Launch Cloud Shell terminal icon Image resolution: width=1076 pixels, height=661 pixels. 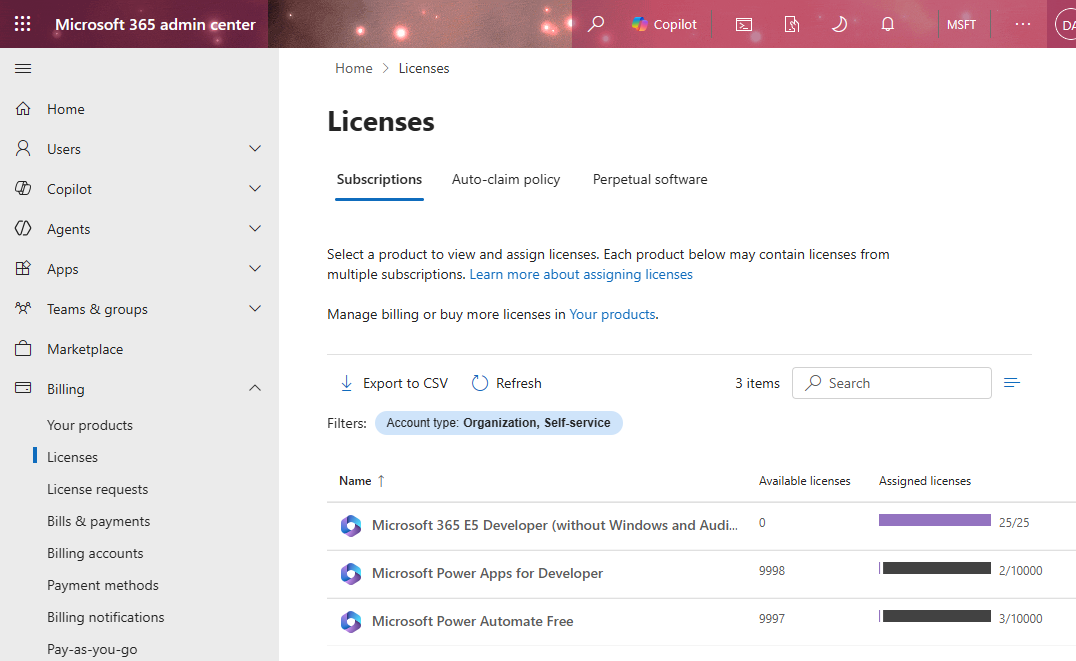[744, 25]
